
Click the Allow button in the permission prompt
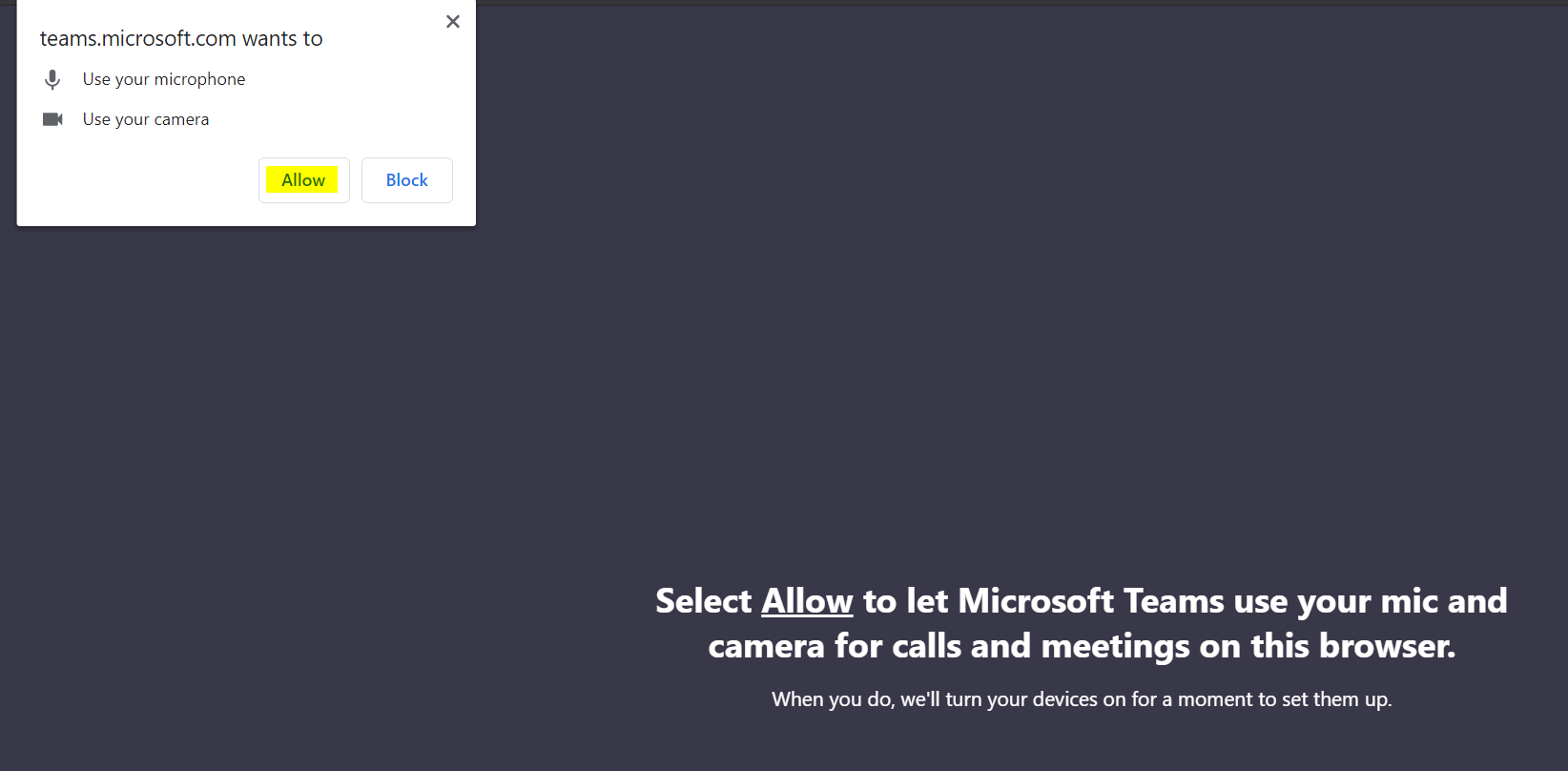coord(303,180)
